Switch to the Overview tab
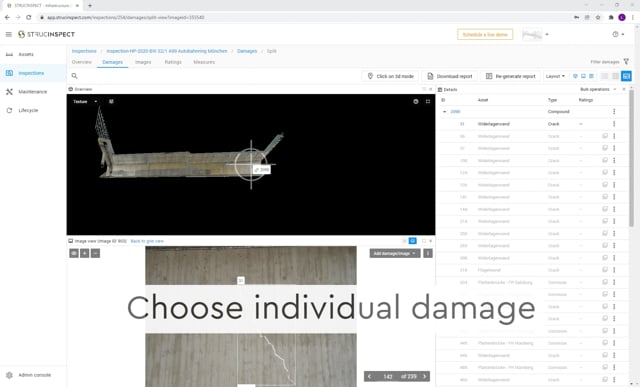This screenshot has height=387, width=640. click(82, 62)
